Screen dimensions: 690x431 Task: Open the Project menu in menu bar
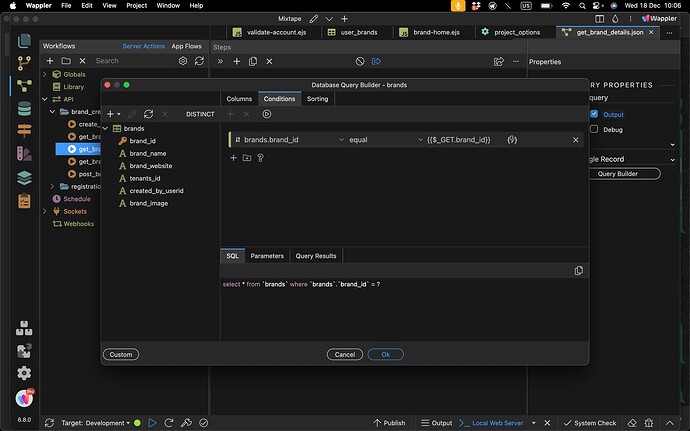coord(136,6)
